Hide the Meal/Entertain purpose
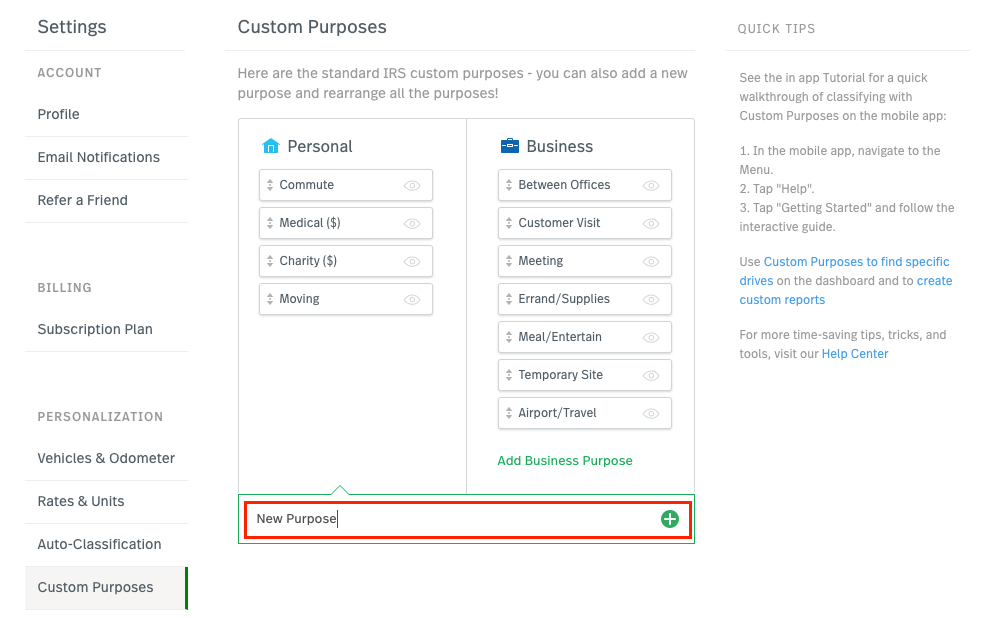 (651, 338)
